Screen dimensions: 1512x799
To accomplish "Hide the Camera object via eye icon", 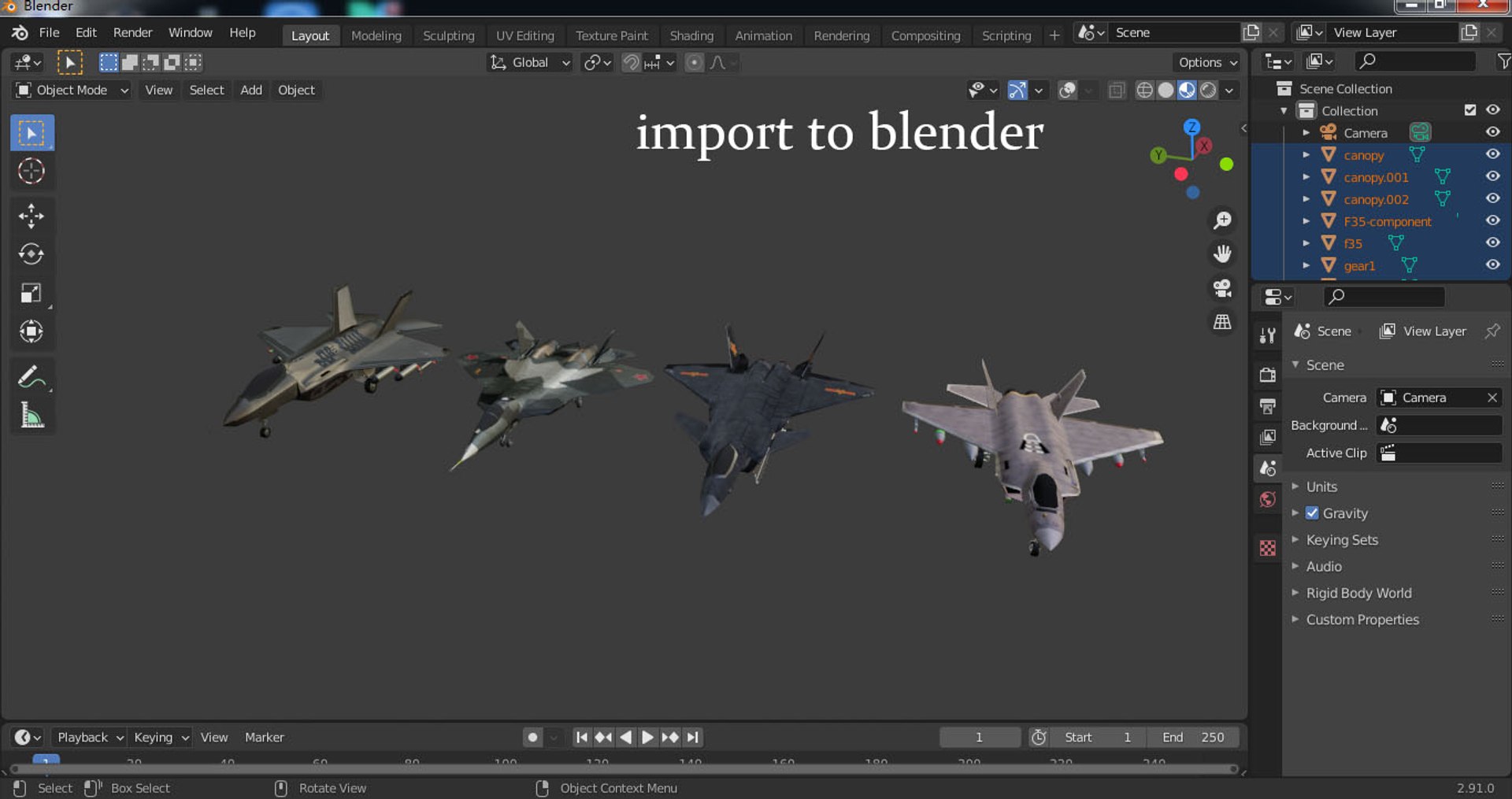I will coord(1492,132).
